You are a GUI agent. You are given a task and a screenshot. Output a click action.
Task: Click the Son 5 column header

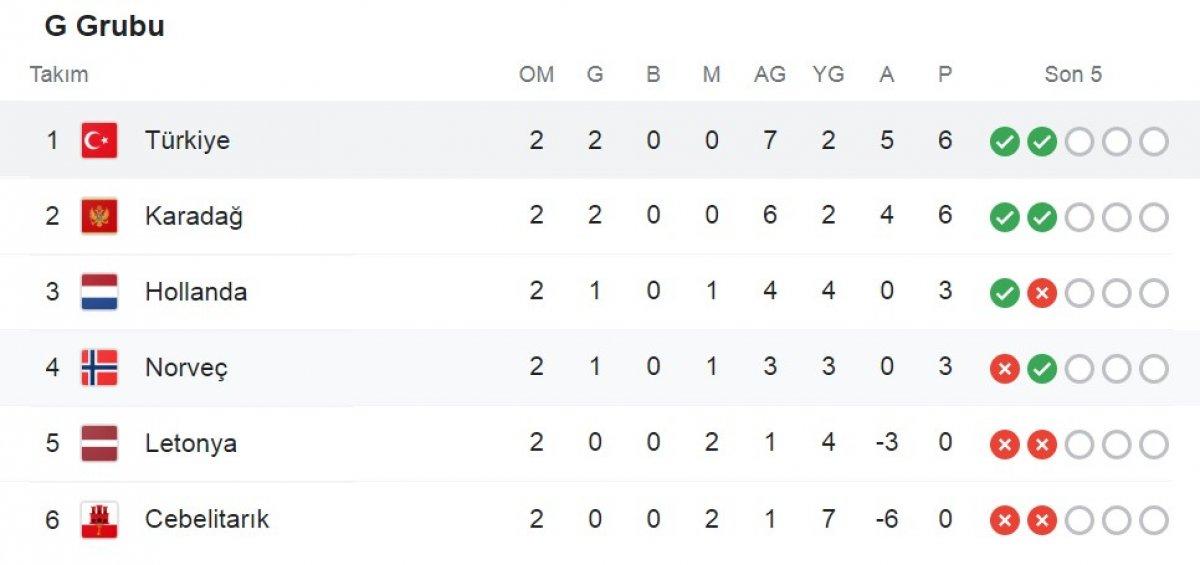(1073, 74)
